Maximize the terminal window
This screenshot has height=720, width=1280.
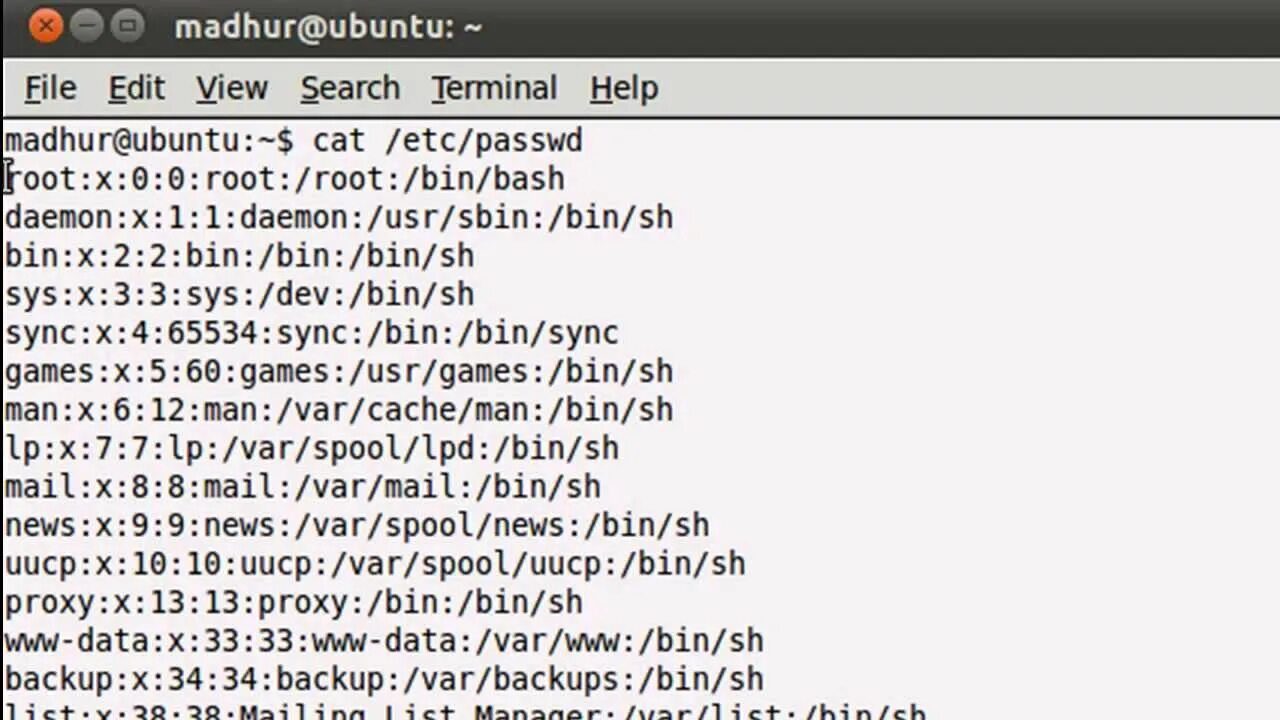click(x=127, y=26)
